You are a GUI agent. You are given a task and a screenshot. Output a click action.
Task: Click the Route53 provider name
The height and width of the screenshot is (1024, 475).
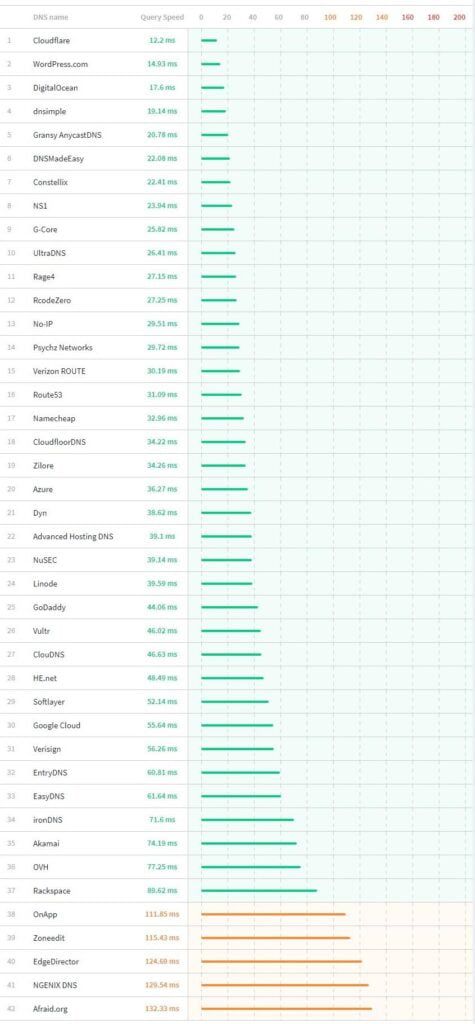48,395
